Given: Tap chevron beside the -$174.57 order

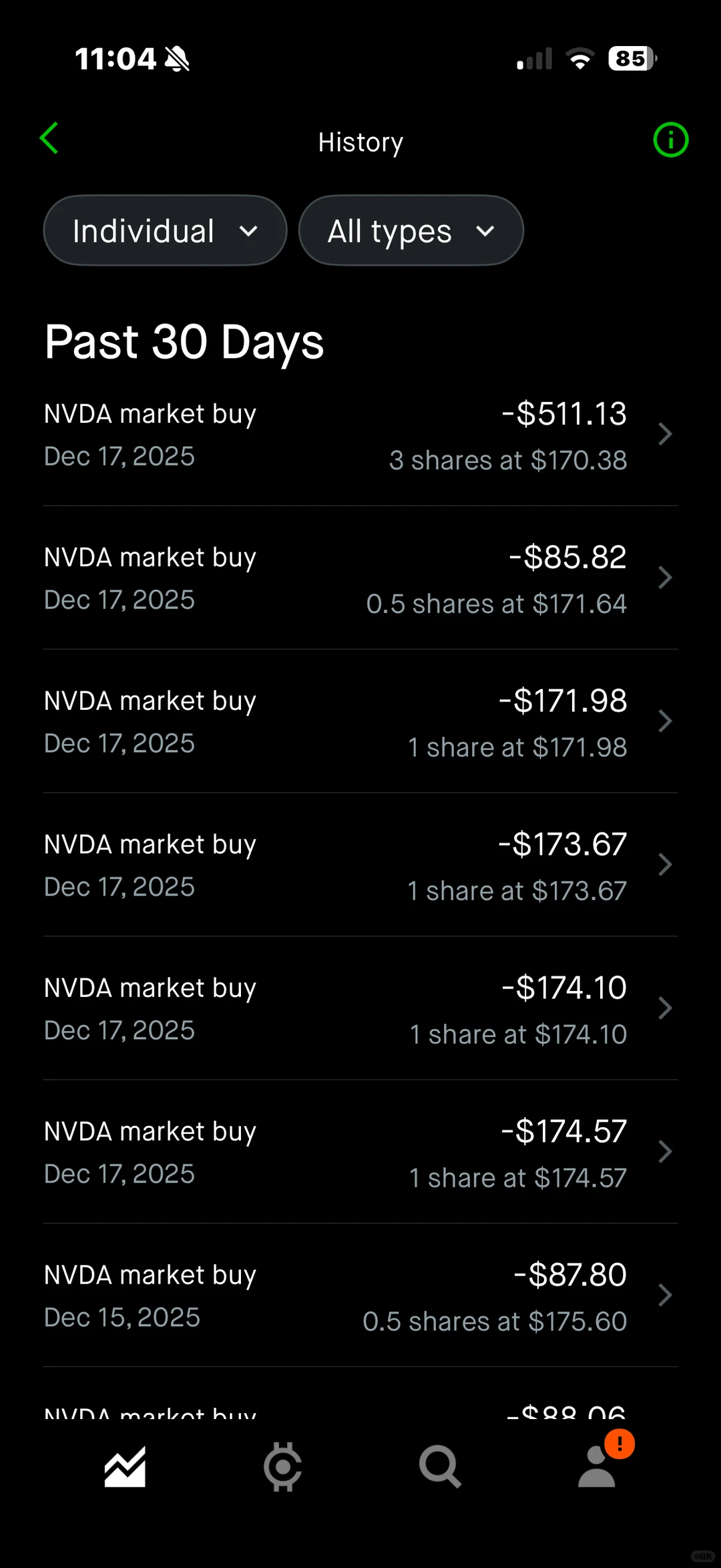Looking at the screenshot, I should pos(664,1153).
